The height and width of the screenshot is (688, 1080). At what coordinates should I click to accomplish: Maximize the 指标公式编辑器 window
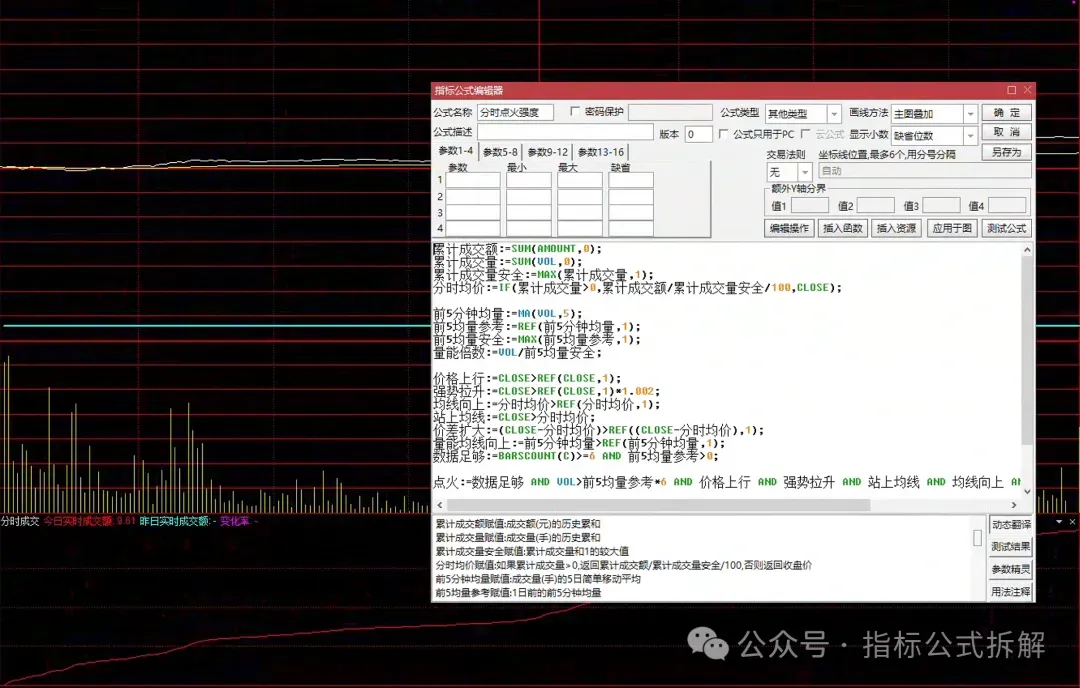(1011, 90)
